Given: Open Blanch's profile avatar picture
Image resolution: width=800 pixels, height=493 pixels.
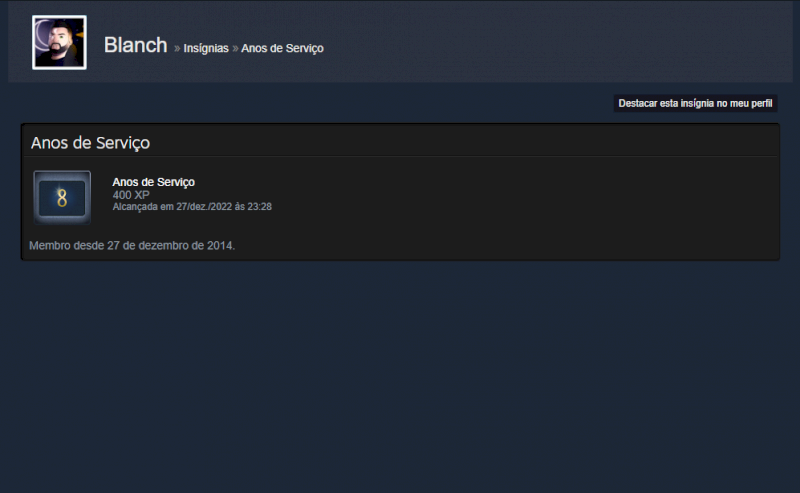Looking at the screenshot, I should pos(59,42).
